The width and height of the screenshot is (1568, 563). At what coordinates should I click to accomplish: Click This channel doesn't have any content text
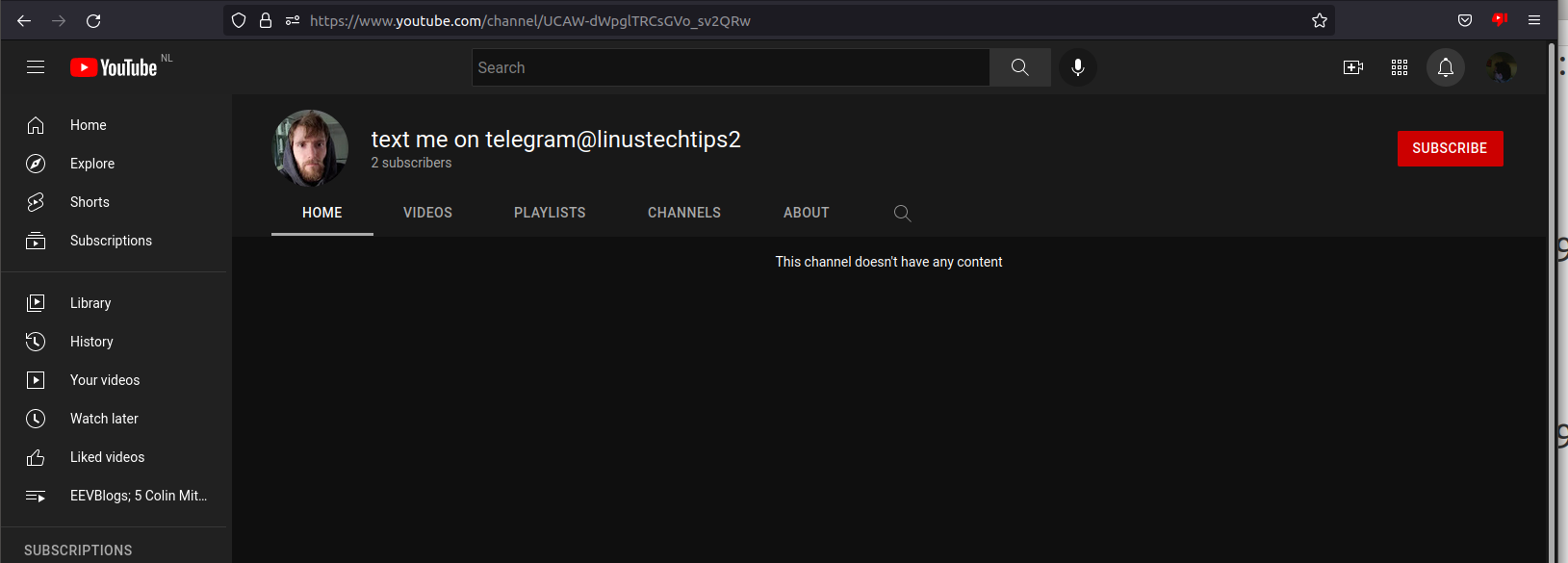click(x=888, y=262)
